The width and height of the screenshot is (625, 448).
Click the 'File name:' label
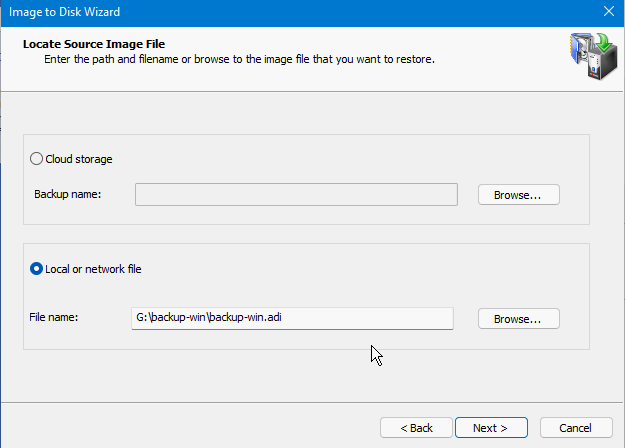click(x=55, y=318)
